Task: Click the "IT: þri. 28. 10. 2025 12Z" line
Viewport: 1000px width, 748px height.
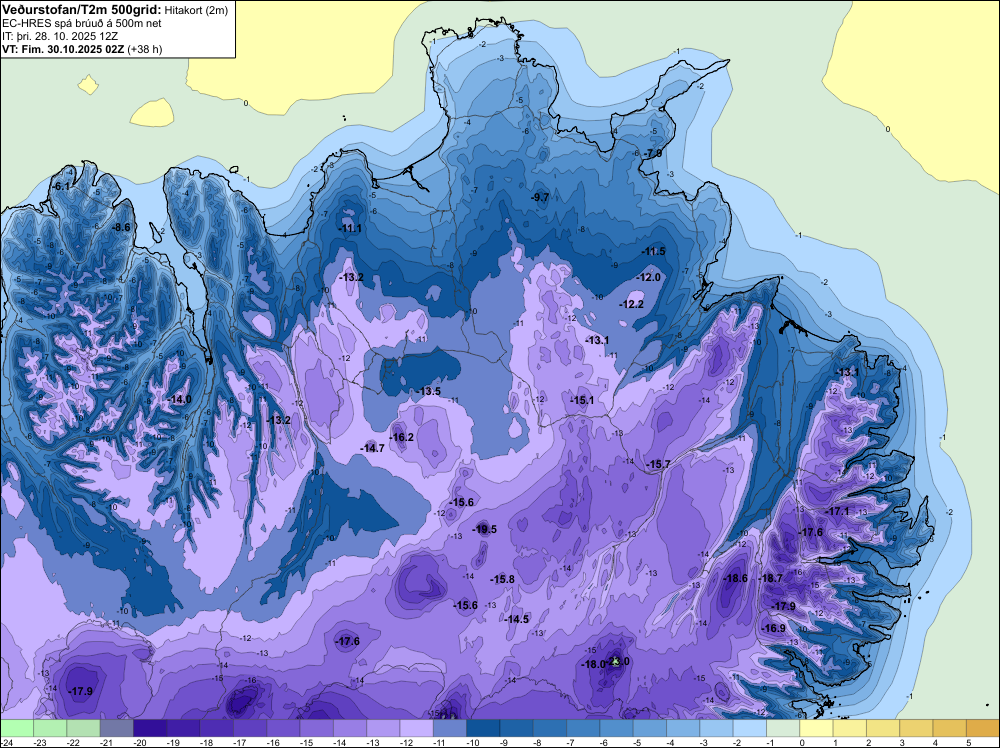Action: 60,36
